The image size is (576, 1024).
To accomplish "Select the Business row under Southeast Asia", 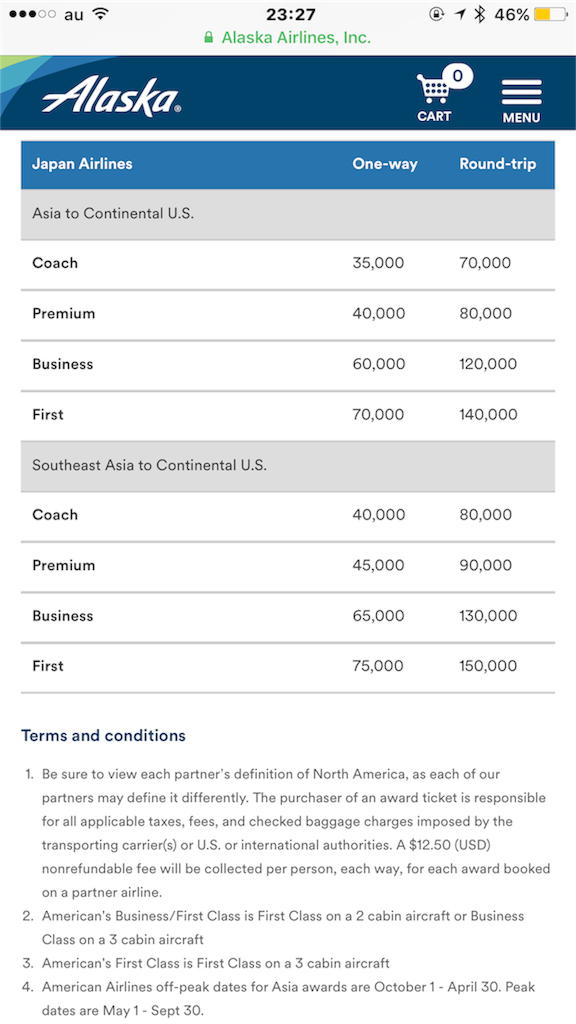I will (288, 617).
